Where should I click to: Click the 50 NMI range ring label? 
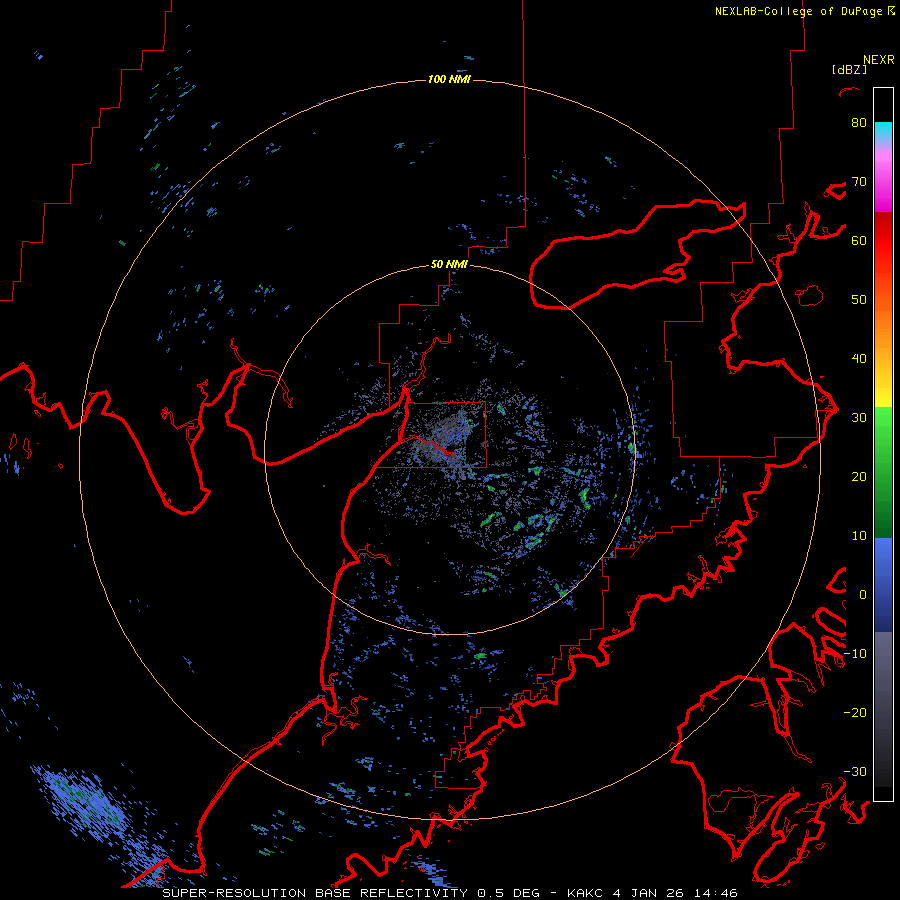point(449,265)
